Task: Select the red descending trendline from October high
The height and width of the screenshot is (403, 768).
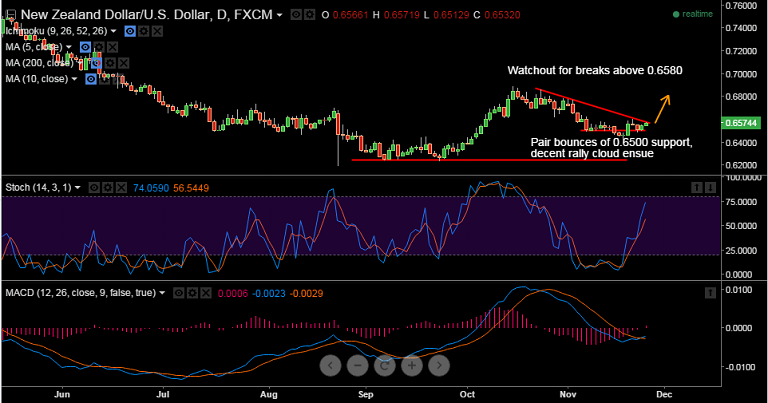Action: coord(593,106)
